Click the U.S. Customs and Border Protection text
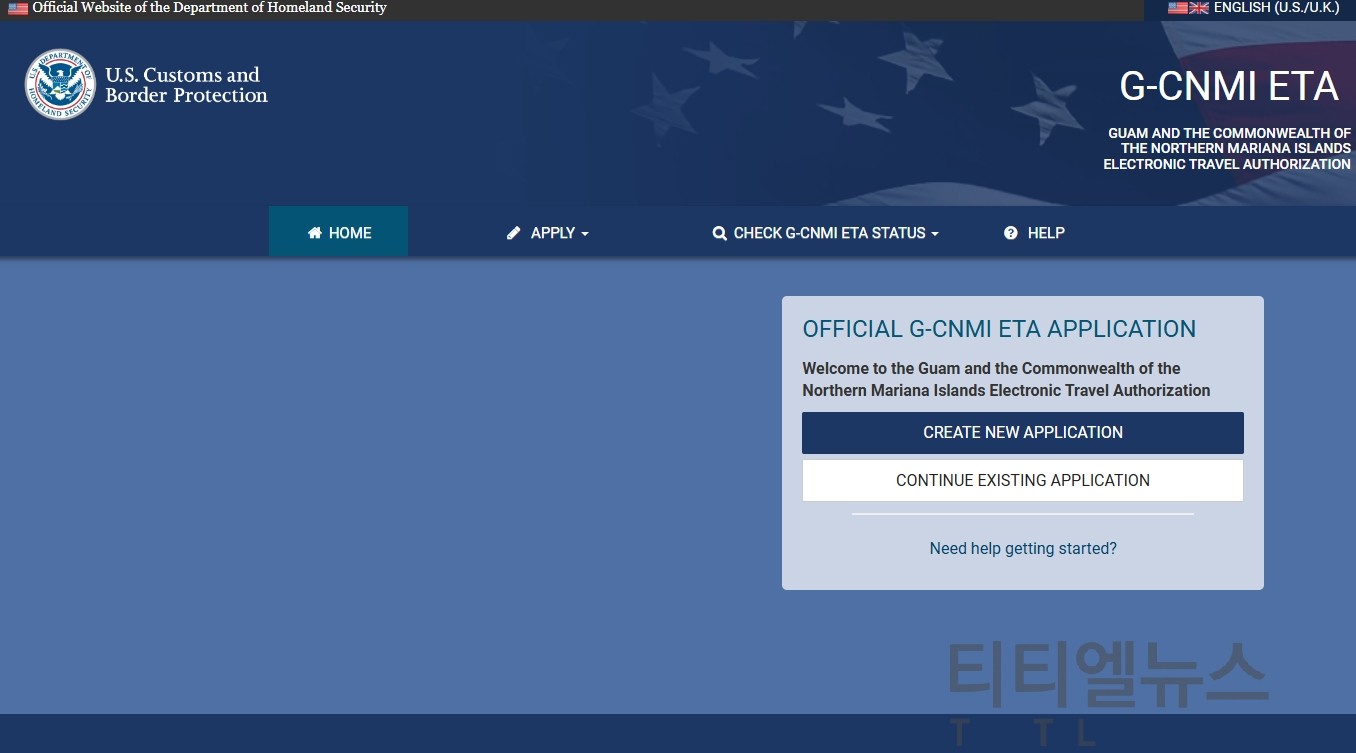 (186, 85)
